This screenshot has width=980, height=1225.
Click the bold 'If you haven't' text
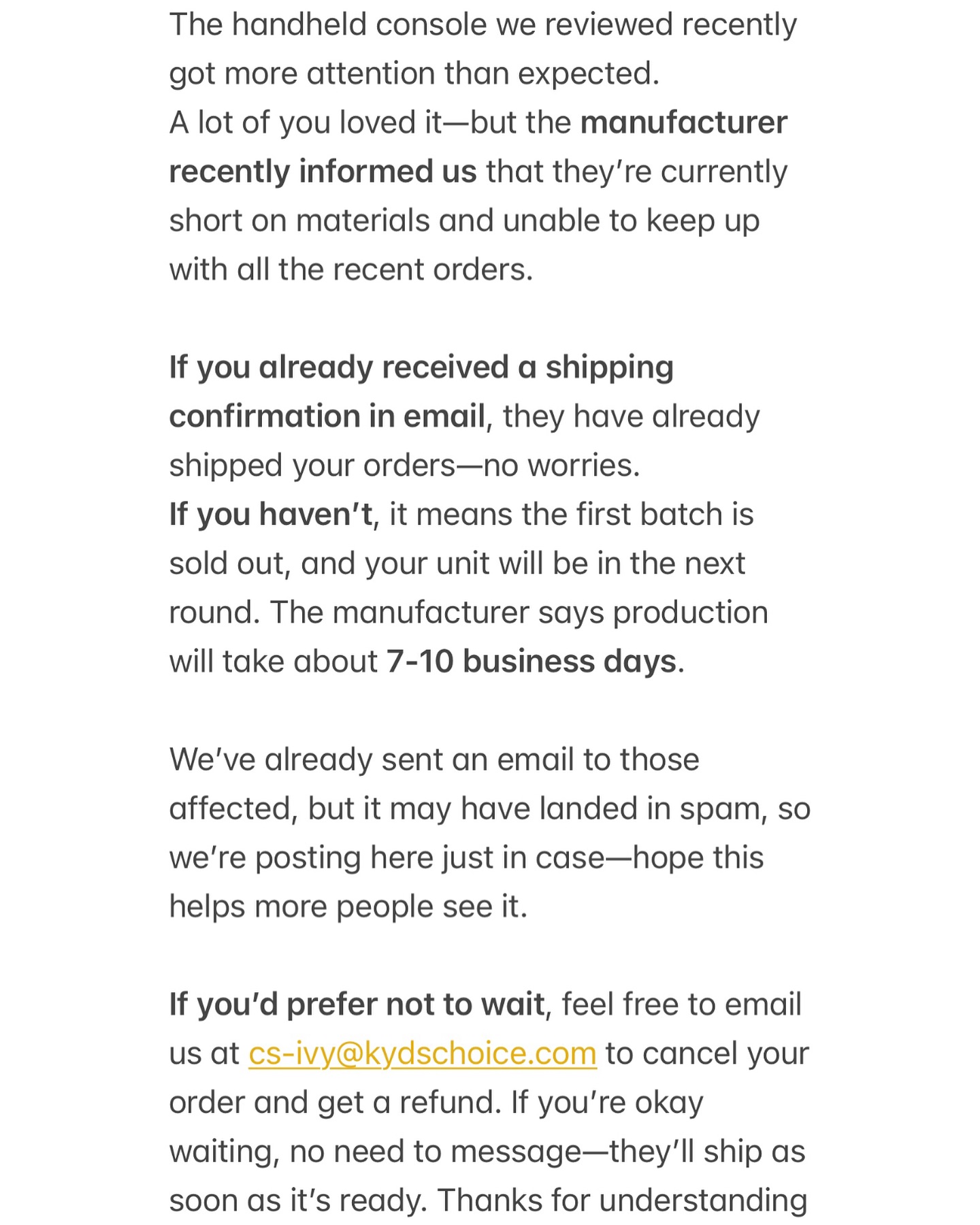(x=271, y=514)
